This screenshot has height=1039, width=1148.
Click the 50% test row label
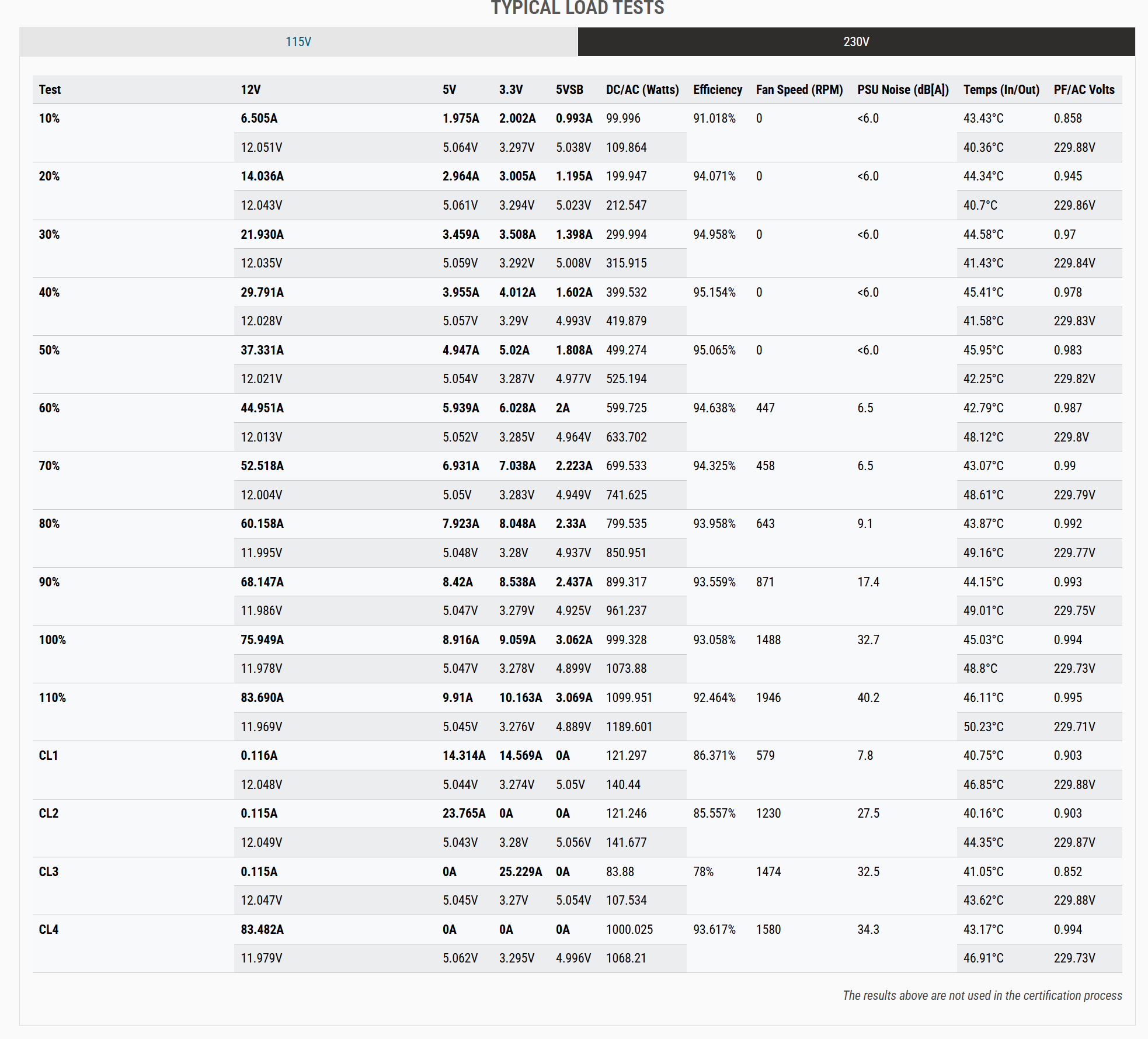pos(50,350)
